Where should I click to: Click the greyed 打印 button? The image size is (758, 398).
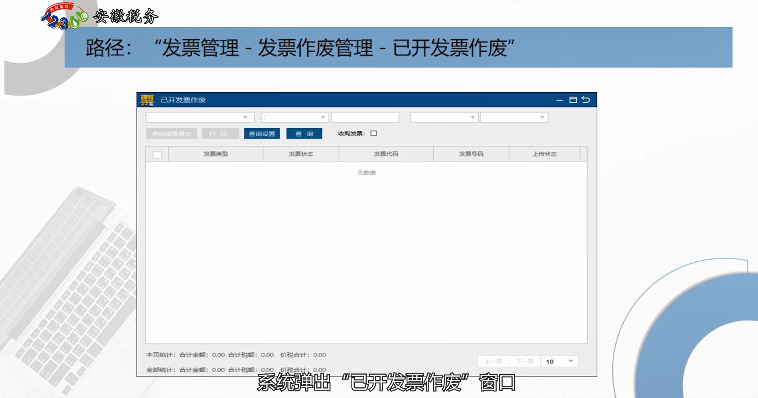click(220, 133)
